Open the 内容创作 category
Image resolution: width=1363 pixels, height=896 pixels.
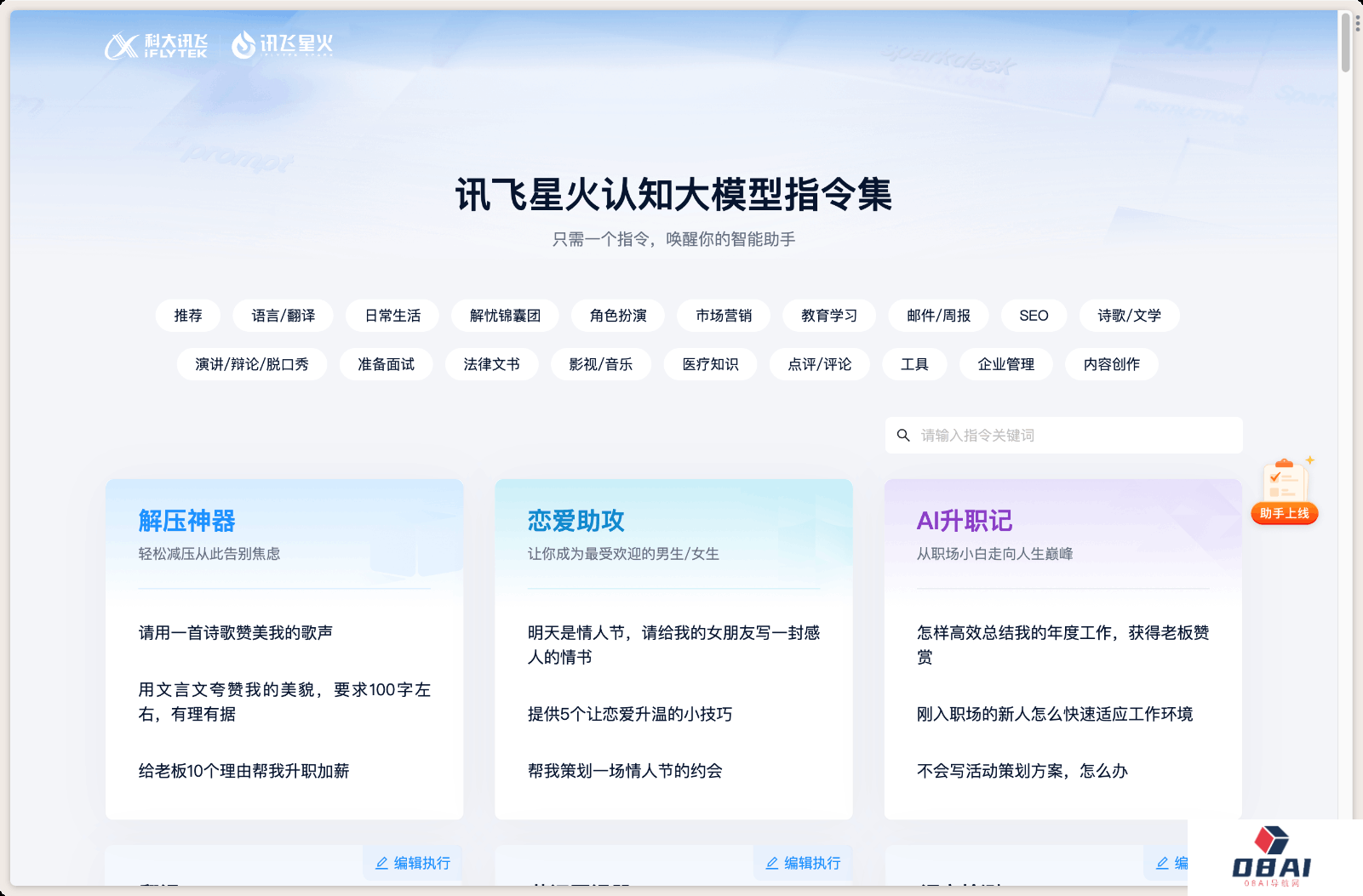(x=1111, y=364)
